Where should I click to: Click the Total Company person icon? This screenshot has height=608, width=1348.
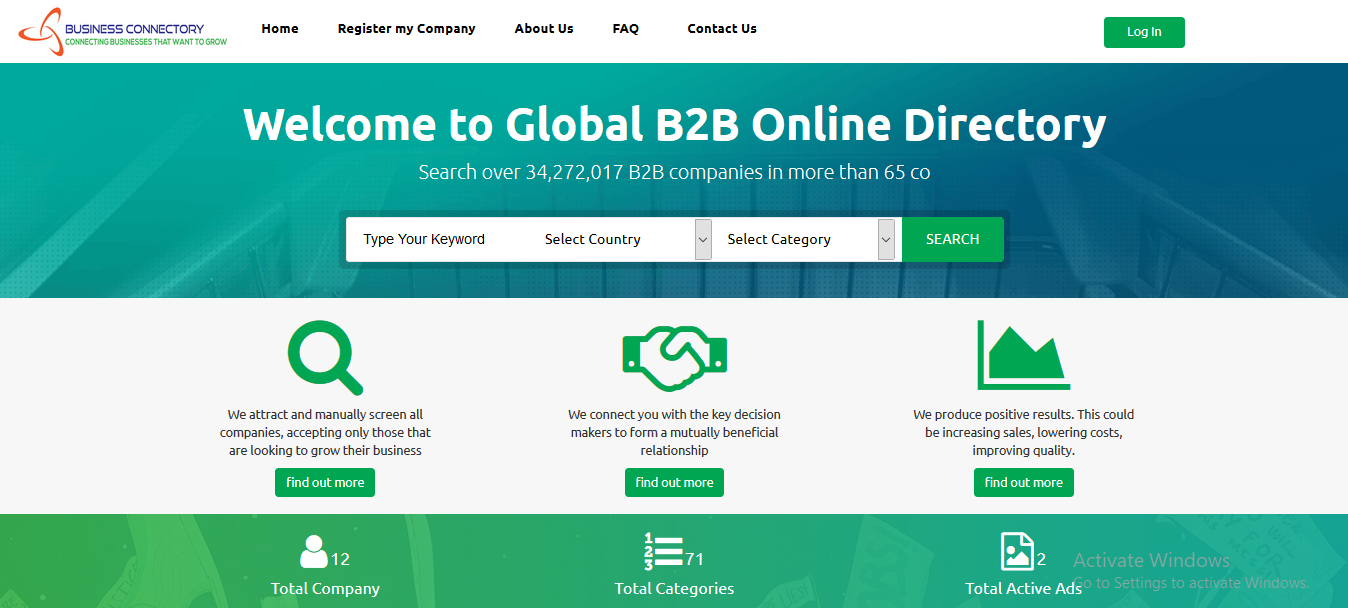314,552
